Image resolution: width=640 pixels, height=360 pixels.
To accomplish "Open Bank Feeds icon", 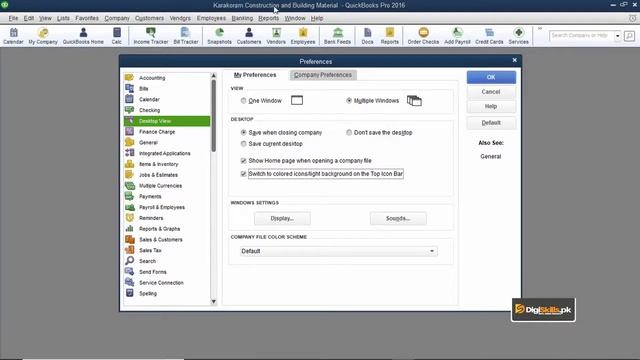I will tap(337, 36).
